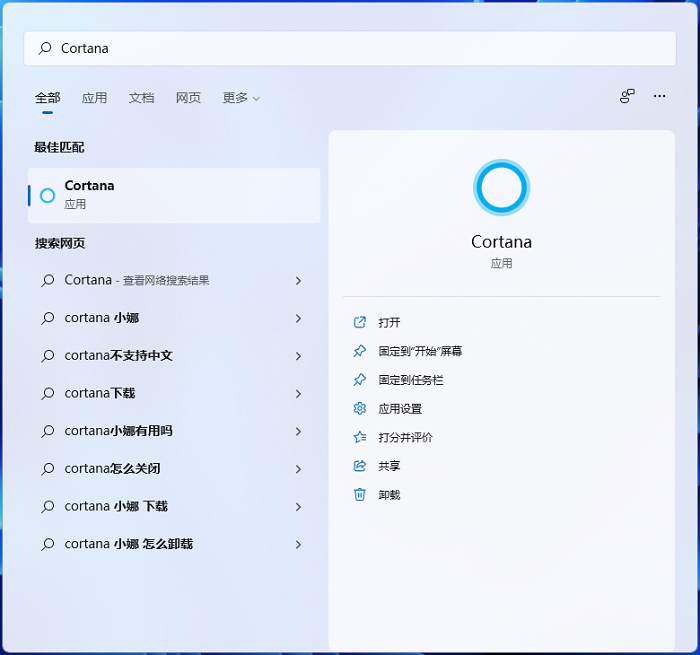
Task: Click the search input containing 'Cortana'
Action: [350, 48]
